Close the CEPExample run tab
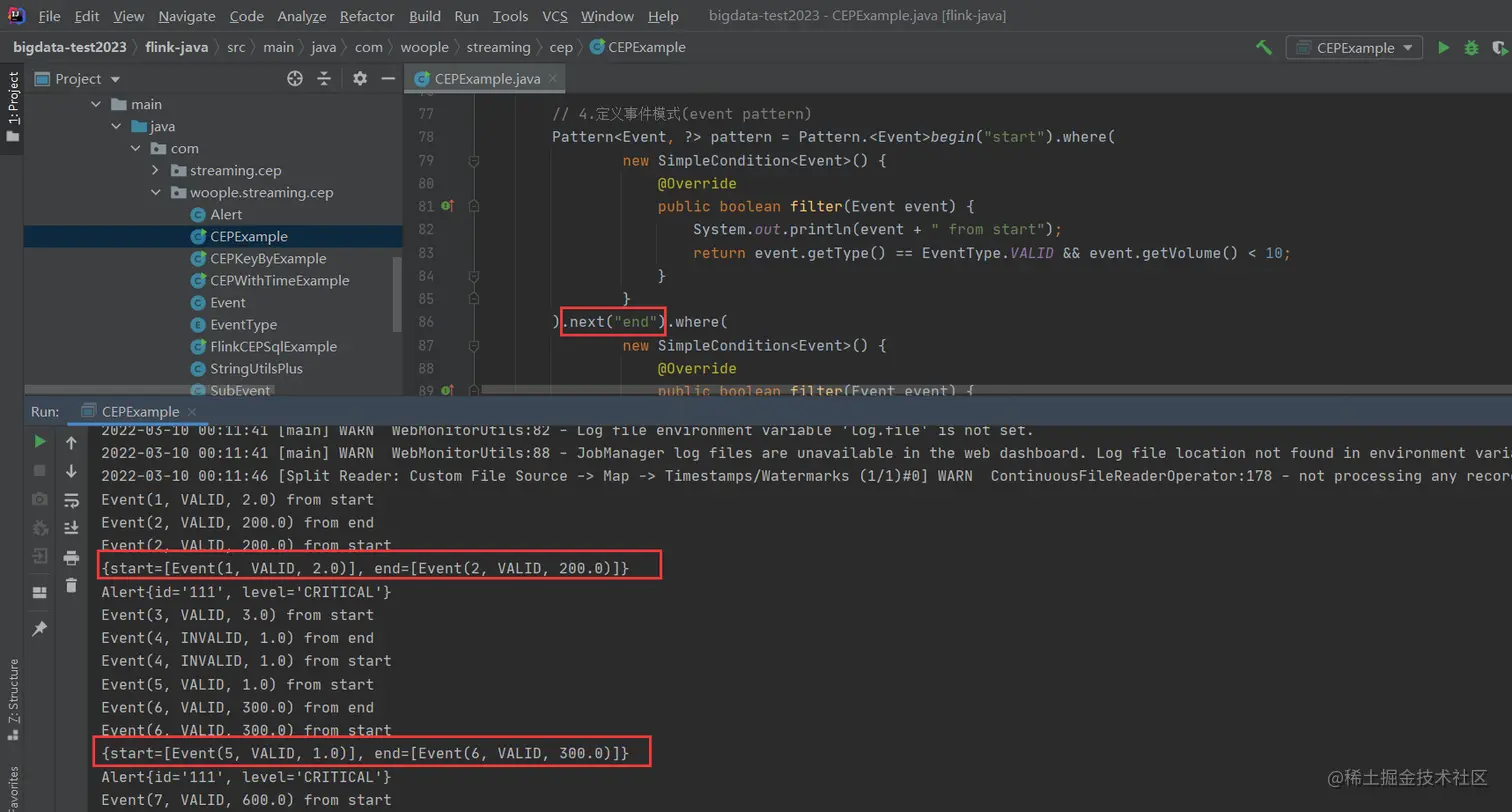This screenshot has height=812, width=1512. point(192,411)
